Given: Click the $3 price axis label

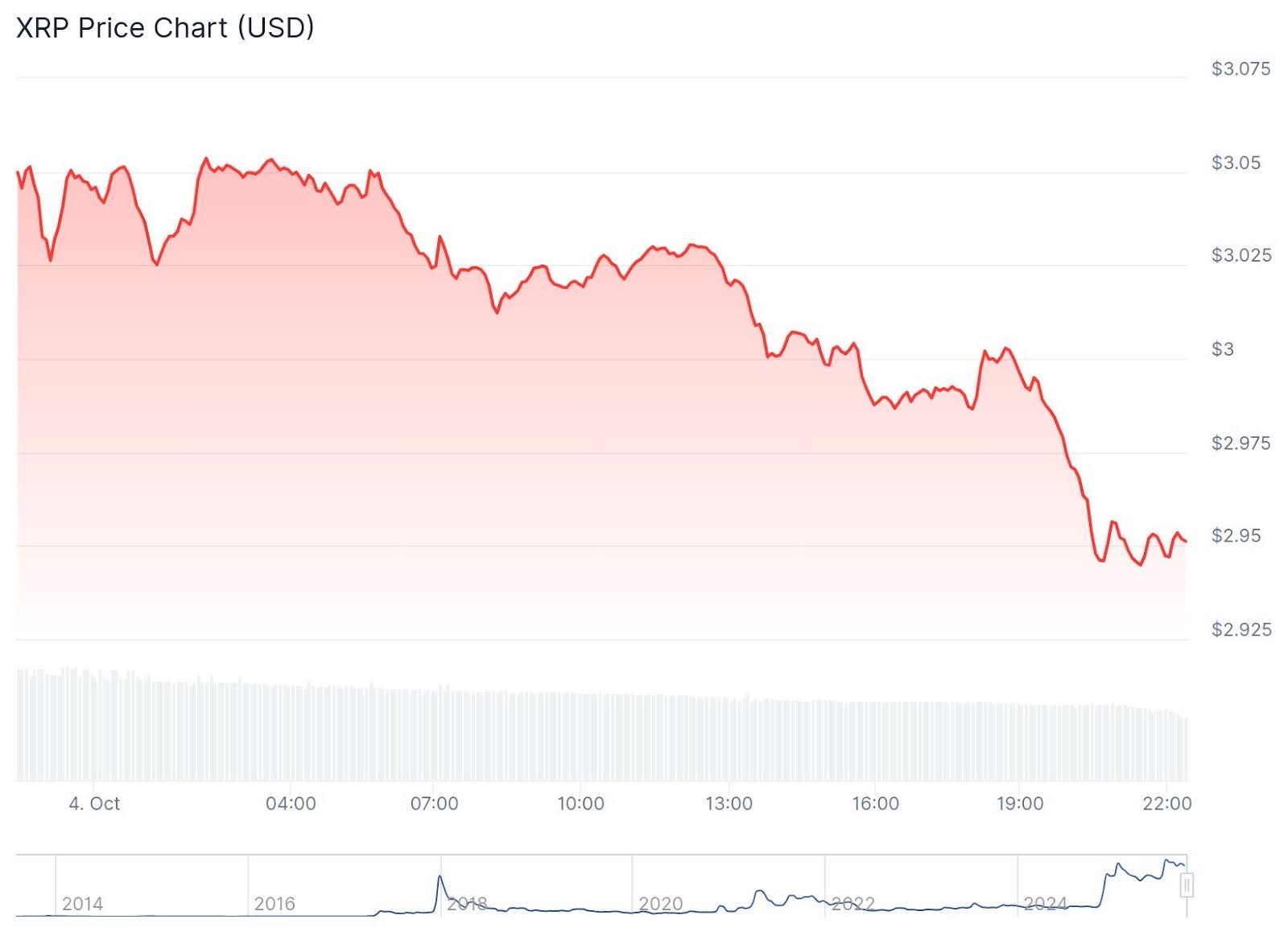Looking at the screenshot, I should (x=1222, y=349).
